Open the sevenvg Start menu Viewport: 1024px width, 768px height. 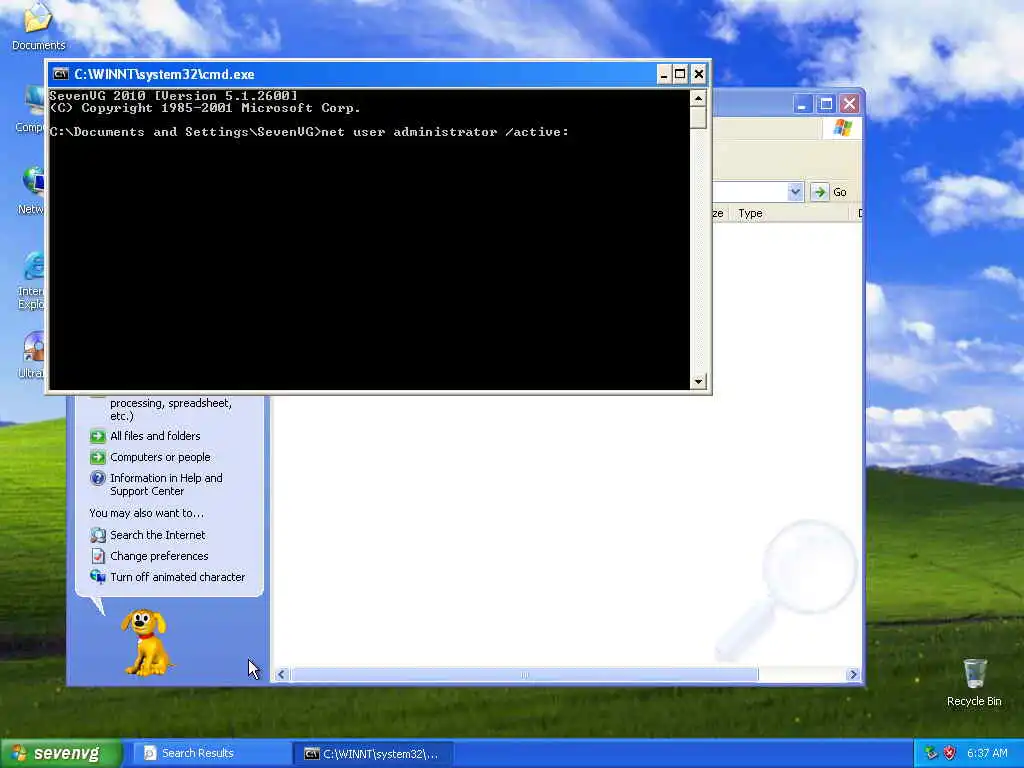click(x=61, y=754)
